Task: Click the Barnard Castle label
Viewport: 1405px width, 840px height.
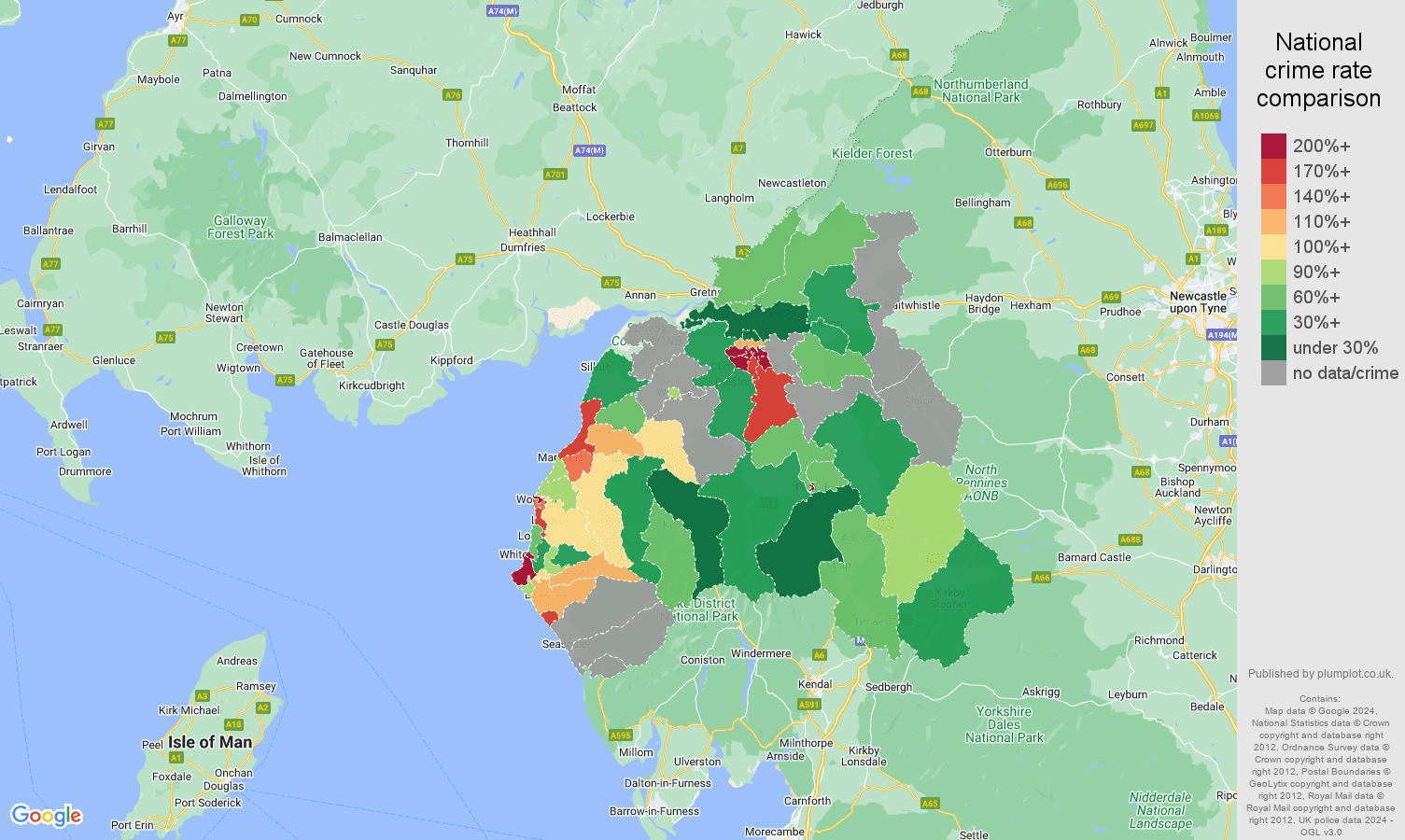Action: pos(1094,557)
